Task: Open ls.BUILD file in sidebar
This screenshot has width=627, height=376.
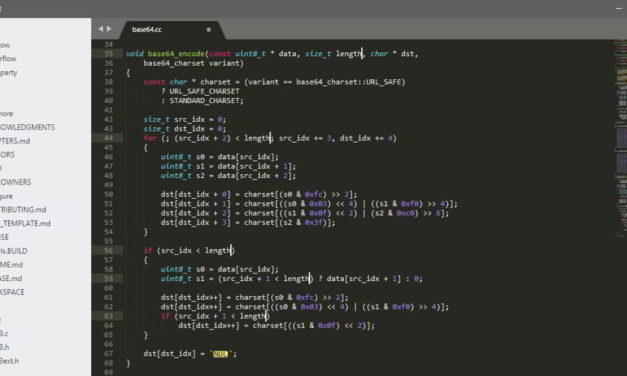Action: coord(14,251)
